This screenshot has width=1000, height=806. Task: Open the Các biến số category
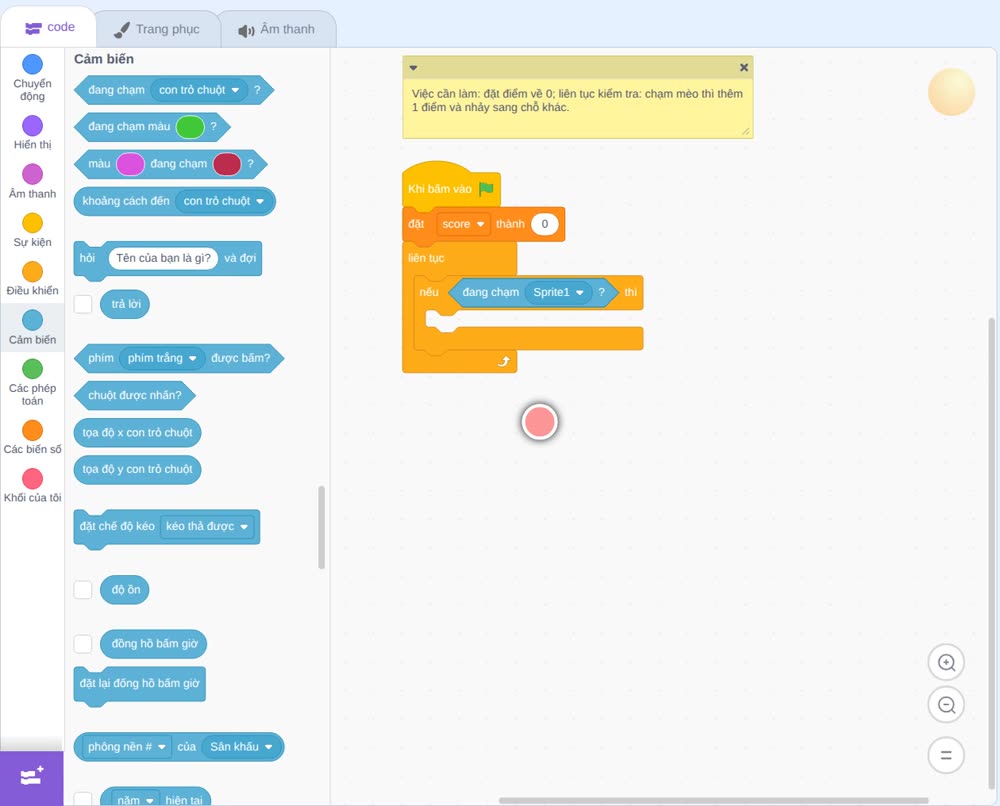32,437
